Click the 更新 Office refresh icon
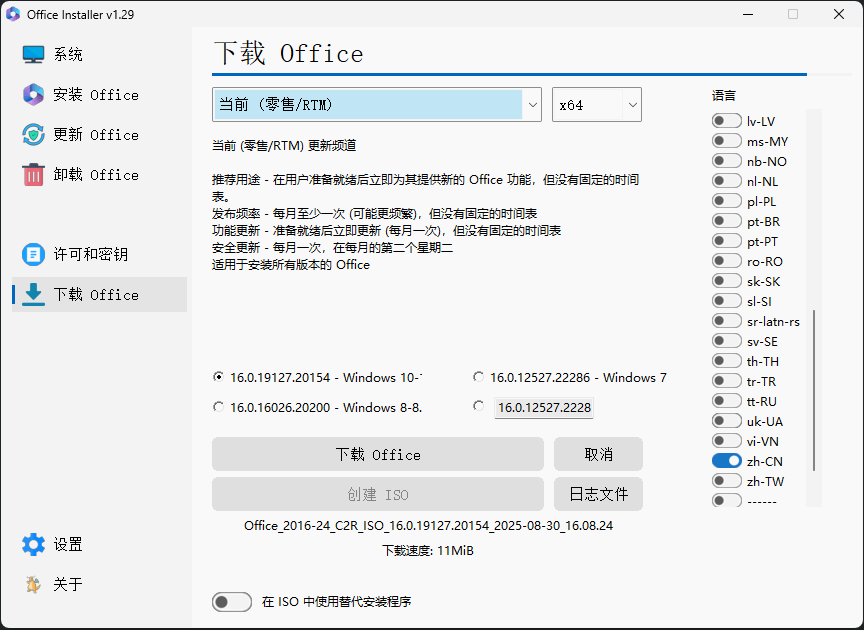Viewport: 864px width, 630px height. coord(31,134)
